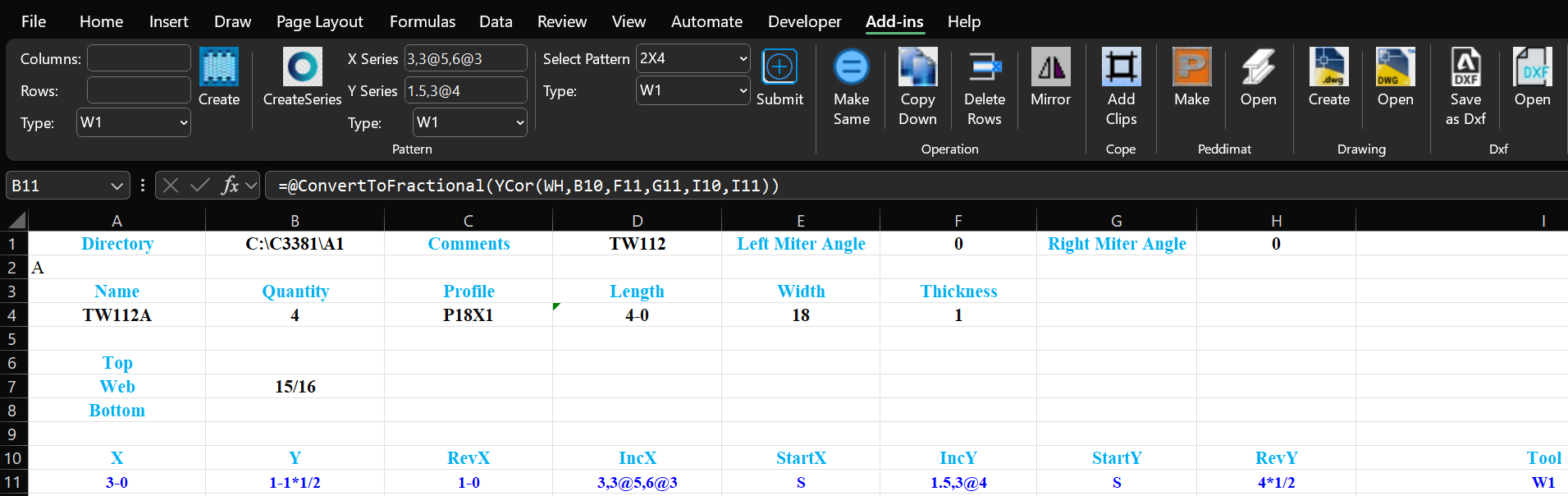Click the Create pattern grid icon
The image size is (1568, 496).
[x=219, y=67]
